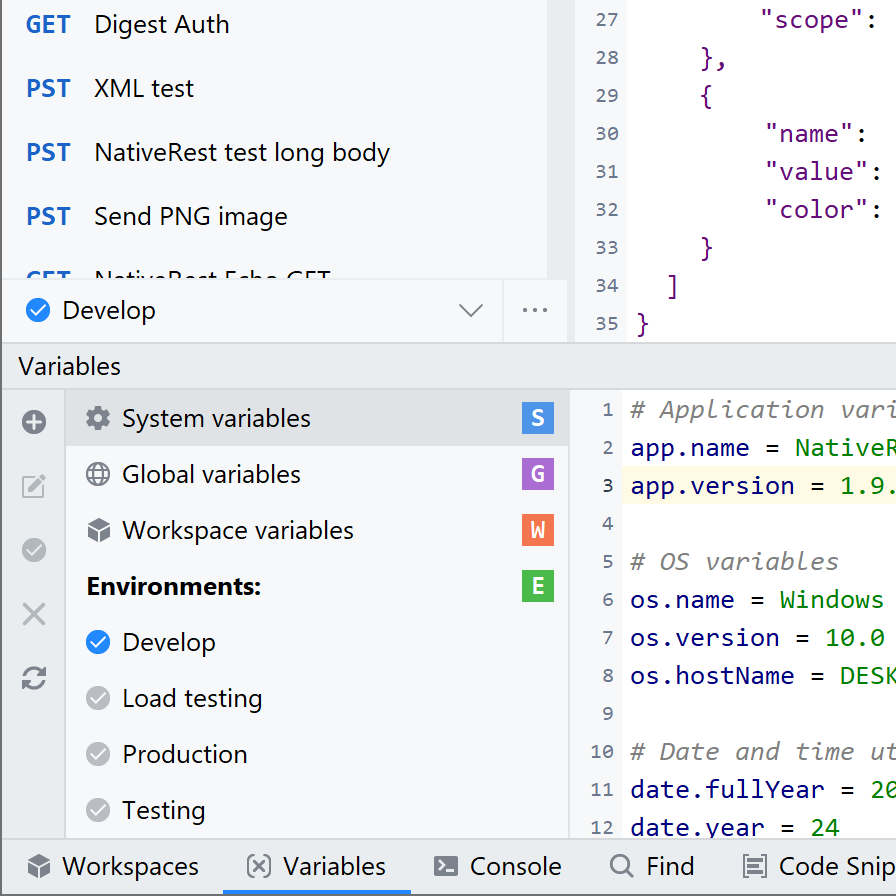The width and height of the screenshot is (896, 896).
Task: Click the os.name = Windows line
Action: click(x=757, y=600)
